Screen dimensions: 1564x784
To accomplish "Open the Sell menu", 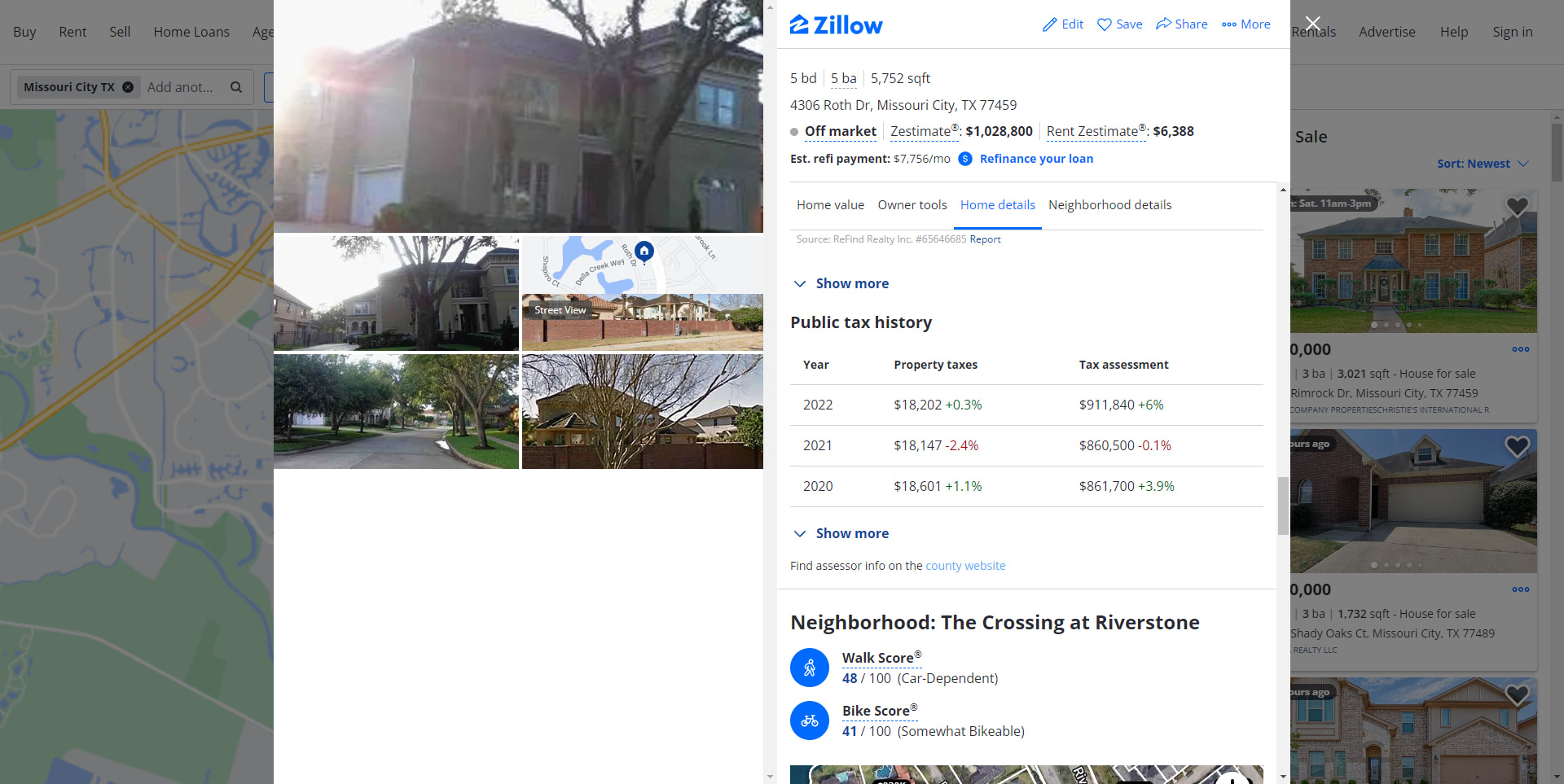I will click(120, 32).
